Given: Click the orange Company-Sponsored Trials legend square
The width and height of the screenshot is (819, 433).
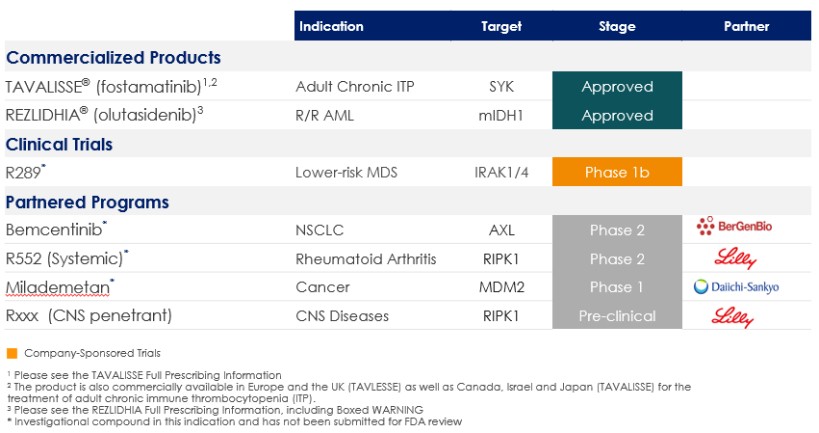Looking at the screenshot, I should (11, 353).
